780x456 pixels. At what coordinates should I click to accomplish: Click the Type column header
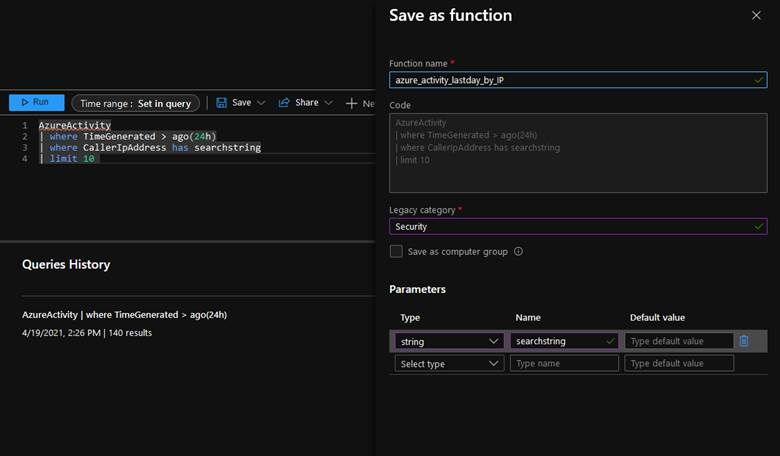410,318
